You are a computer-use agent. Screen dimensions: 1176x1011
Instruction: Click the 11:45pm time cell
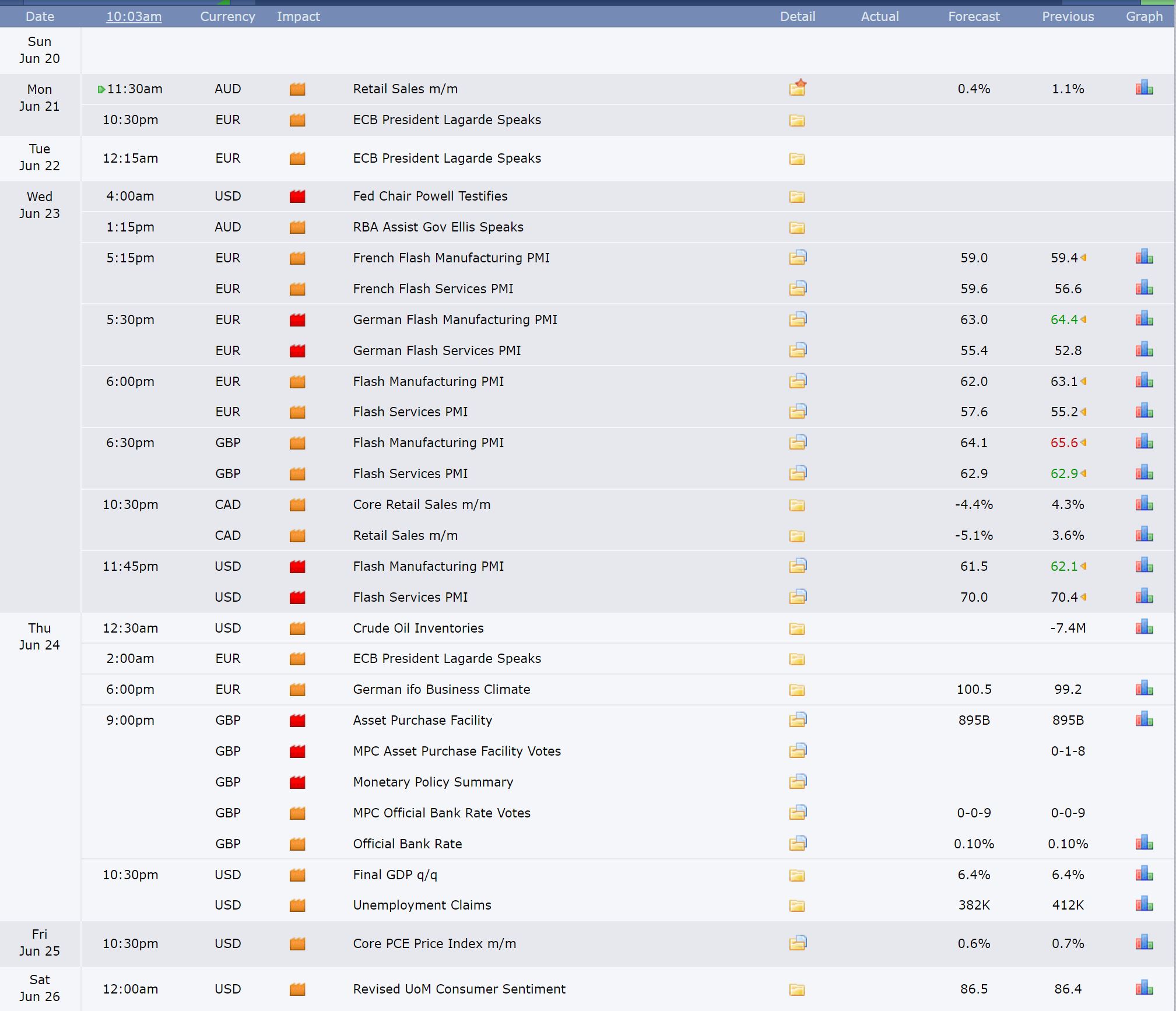coord(130,566)
